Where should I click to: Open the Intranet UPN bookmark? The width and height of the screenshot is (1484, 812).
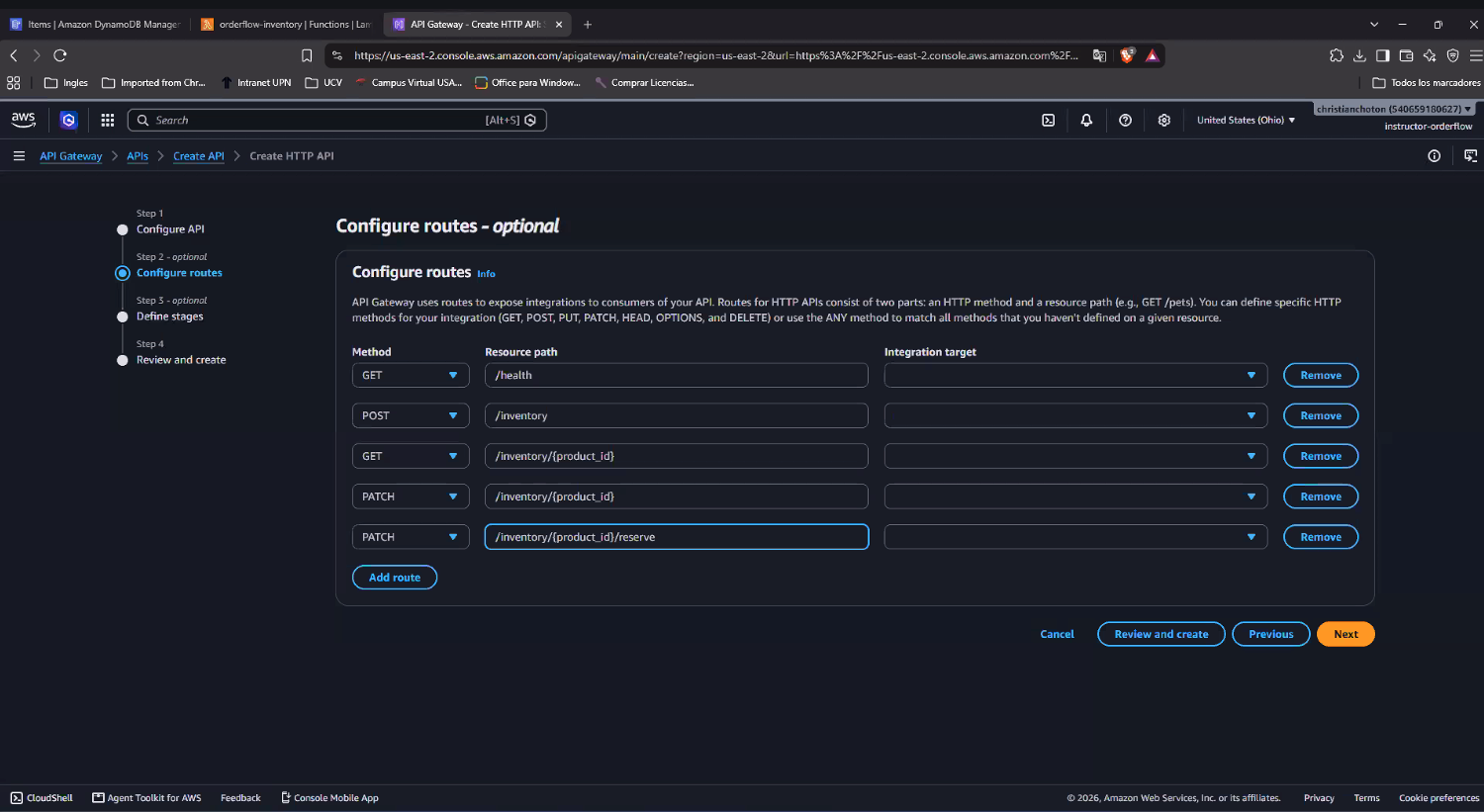coord(256,83)
